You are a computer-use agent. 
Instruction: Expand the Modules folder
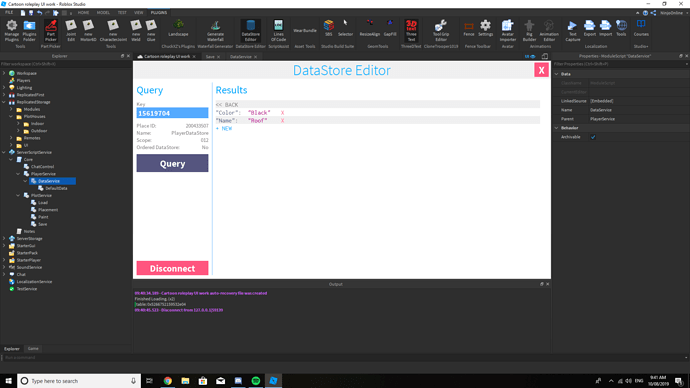point(11,109)
